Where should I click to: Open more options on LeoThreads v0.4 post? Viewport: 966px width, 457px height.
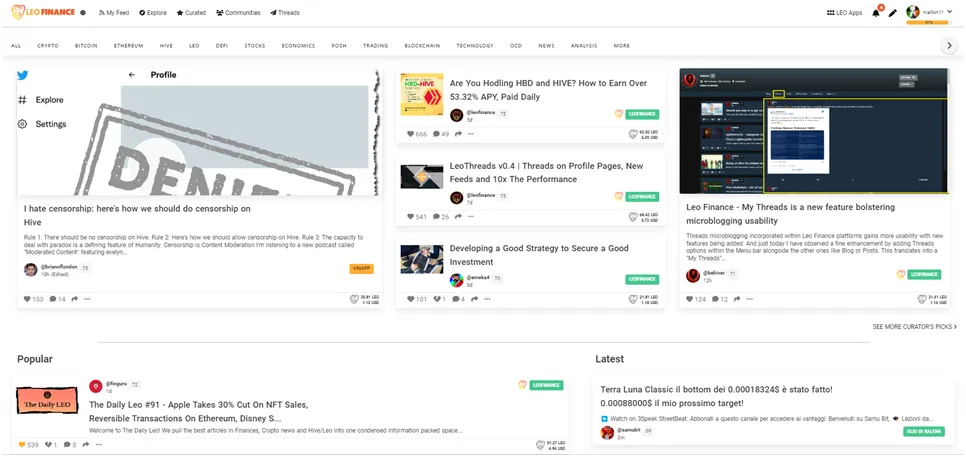[471, 217]
